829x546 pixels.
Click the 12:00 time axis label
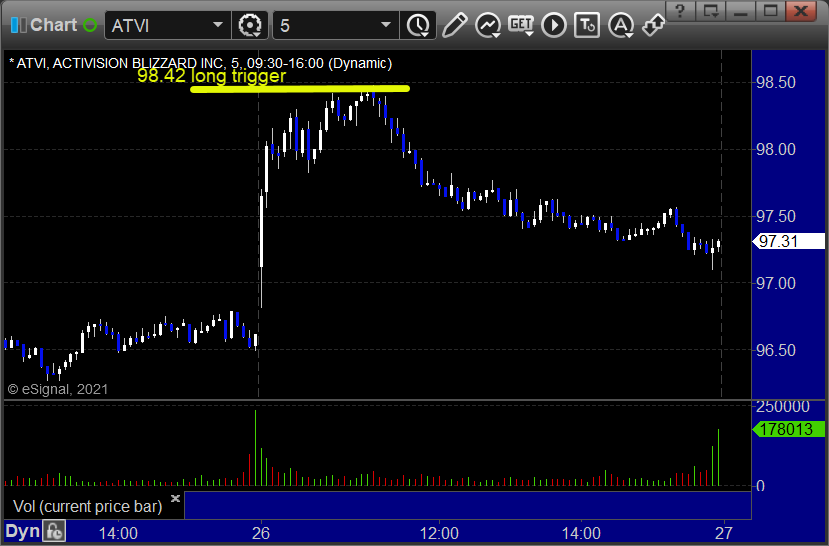pos(439,533)
